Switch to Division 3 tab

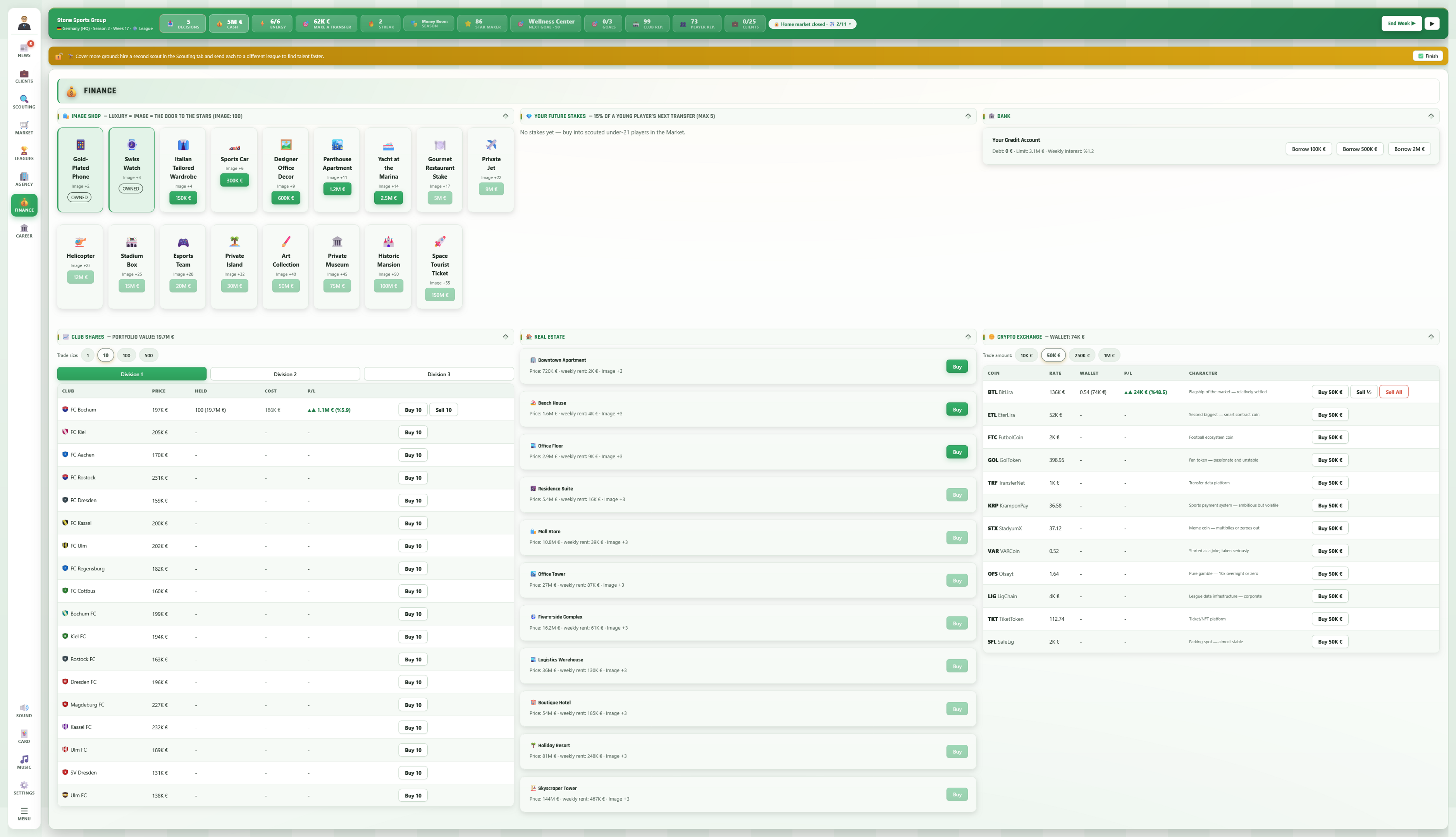(x=439, y=374)
